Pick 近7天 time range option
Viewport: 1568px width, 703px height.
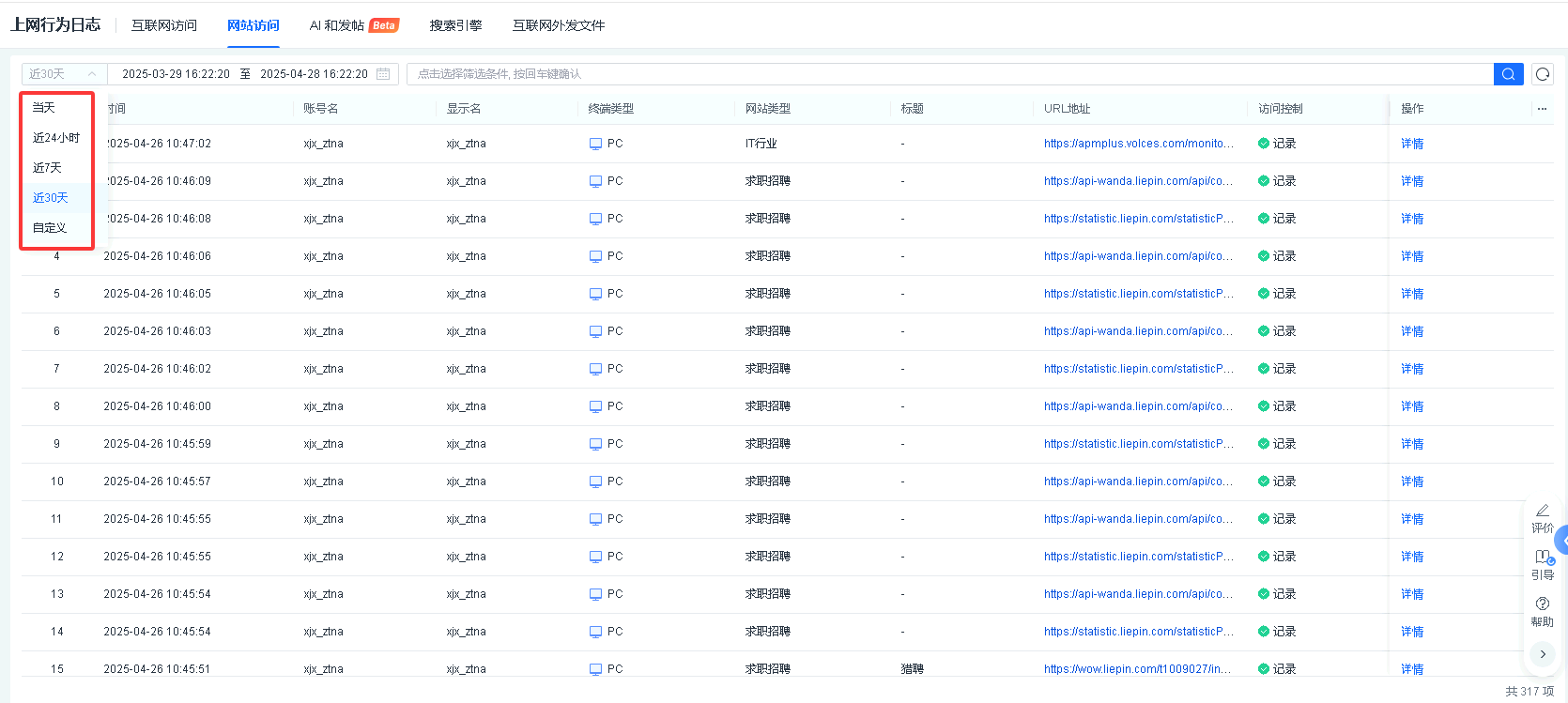(47, 168)
